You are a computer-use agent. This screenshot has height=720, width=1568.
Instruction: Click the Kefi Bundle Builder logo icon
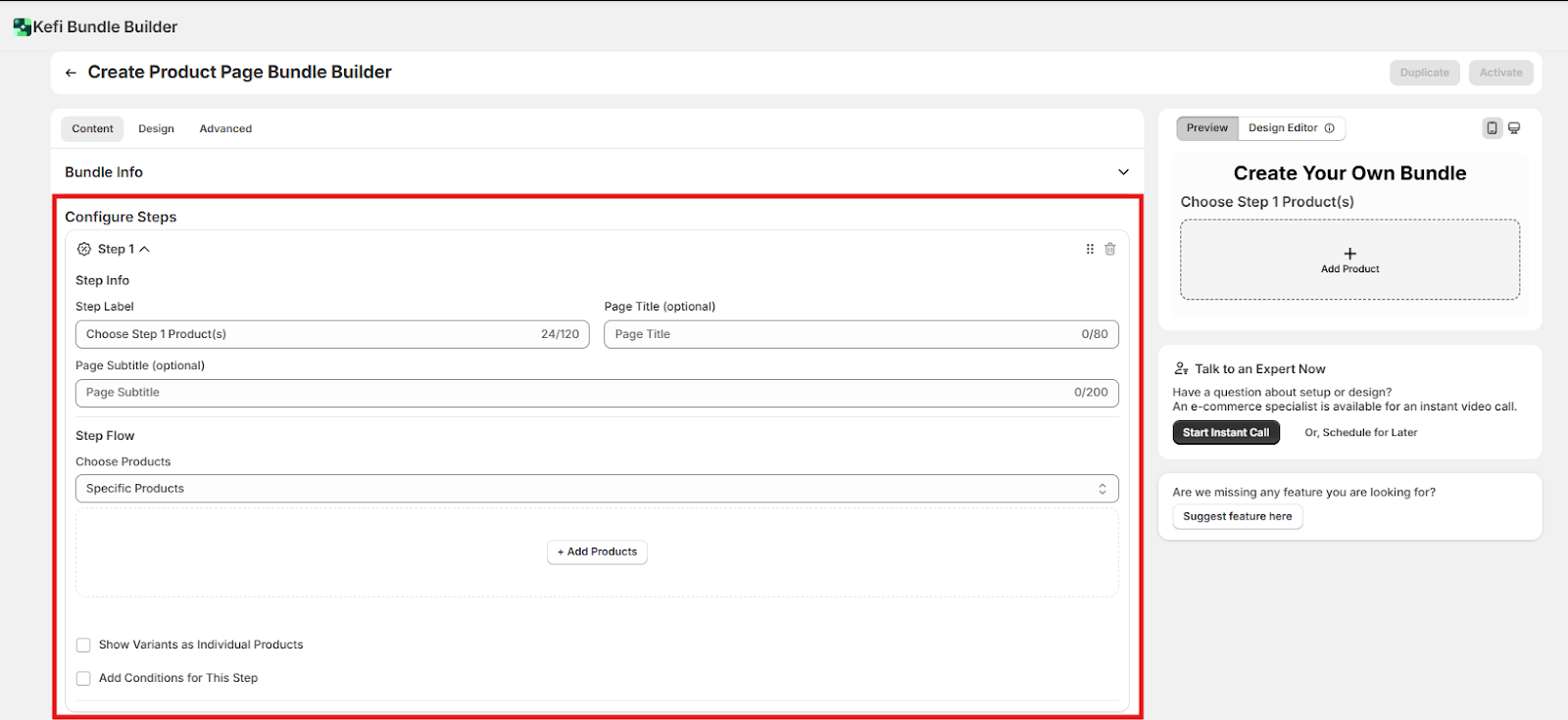22,26
